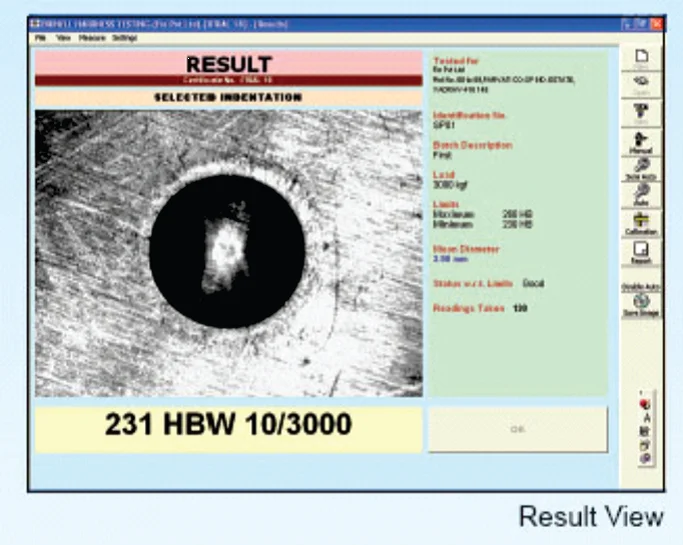Viewport: 683px width, 545px height.
Task: Click the Good status value
Action: pyautogui.click(x=533, y=284)
